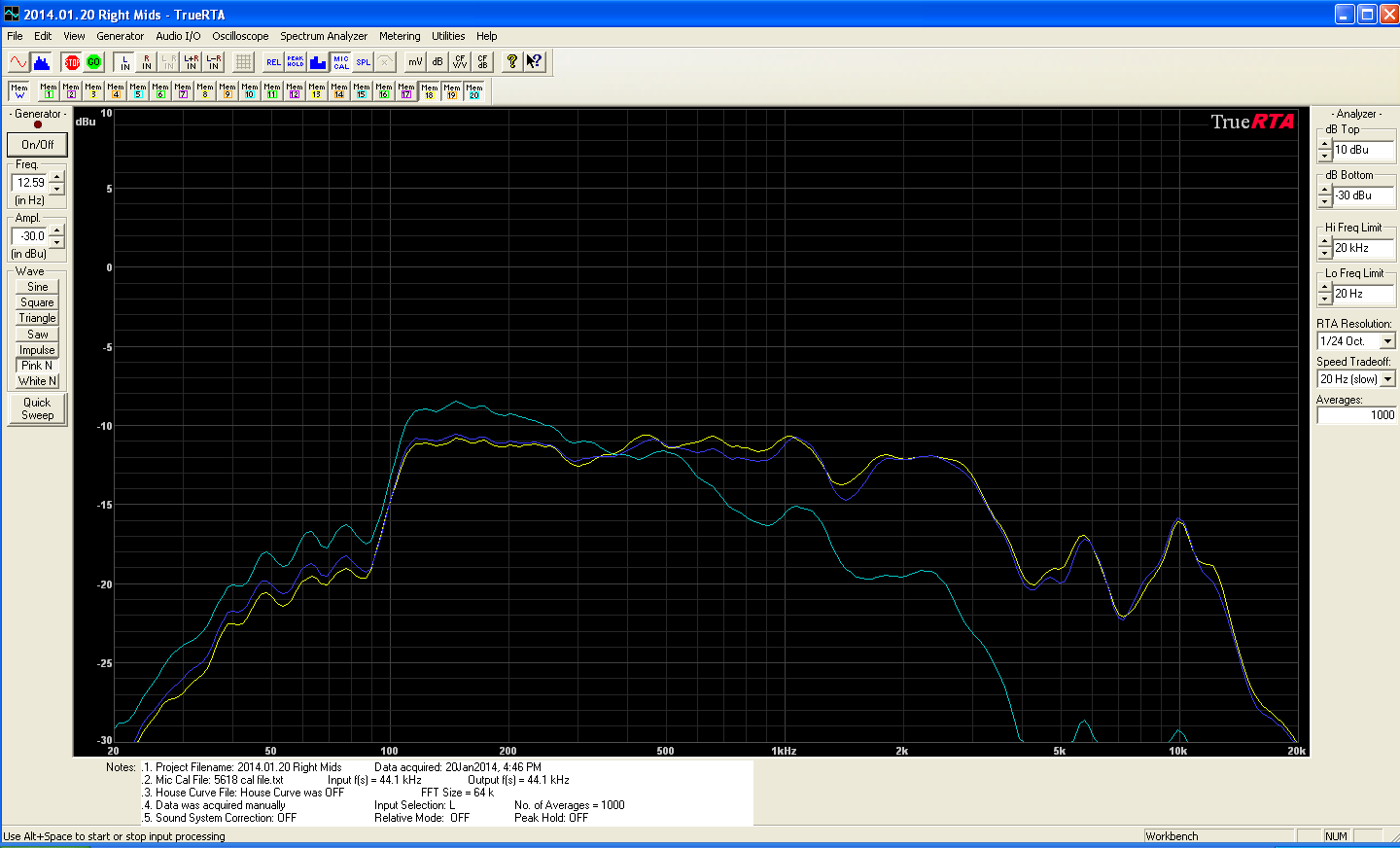Toggle the SPL toolbar icon
Viewport: 1400px width, 848px height.
[364, 62]
